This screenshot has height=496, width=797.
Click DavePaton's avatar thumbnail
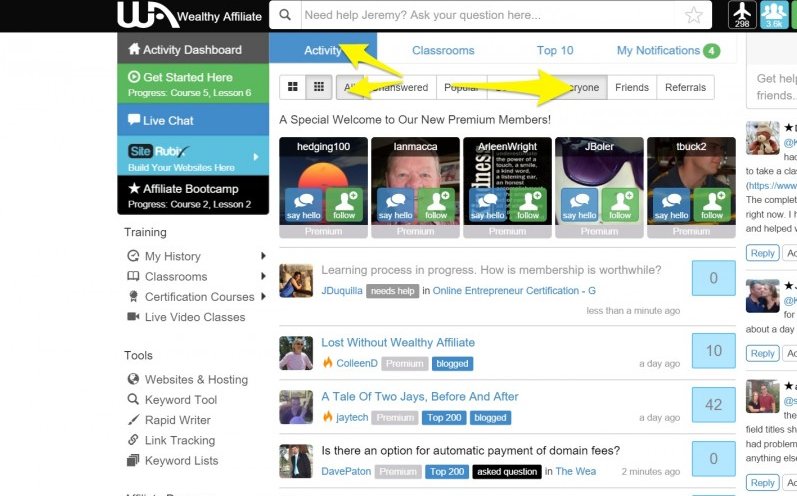click(x=296, y=461)
